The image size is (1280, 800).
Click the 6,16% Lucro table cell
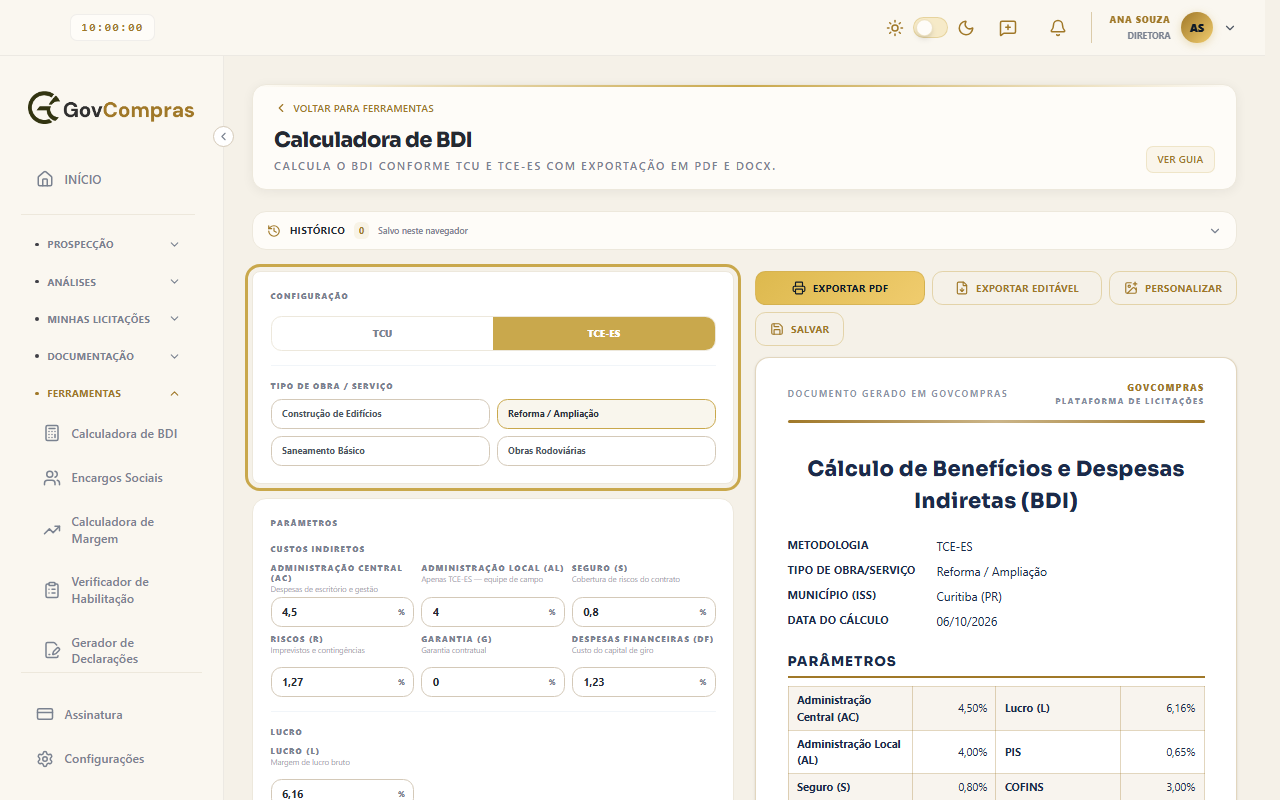[x=1163, y=708]
